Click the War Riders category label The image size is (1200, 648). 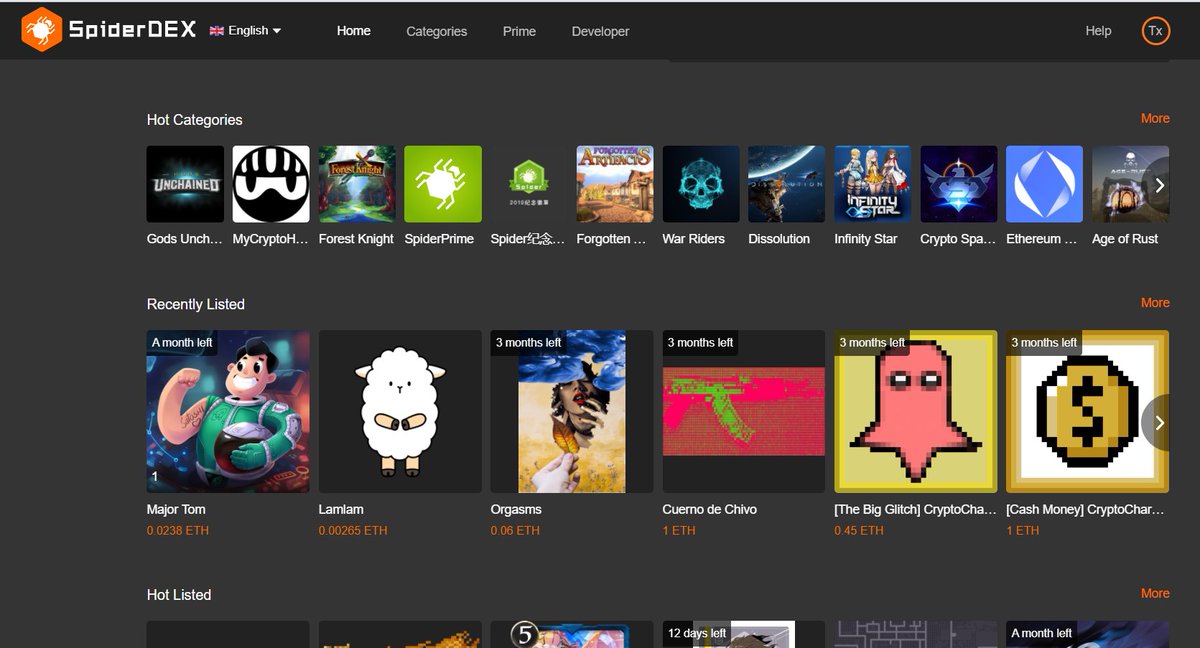[x=694, y=239]
